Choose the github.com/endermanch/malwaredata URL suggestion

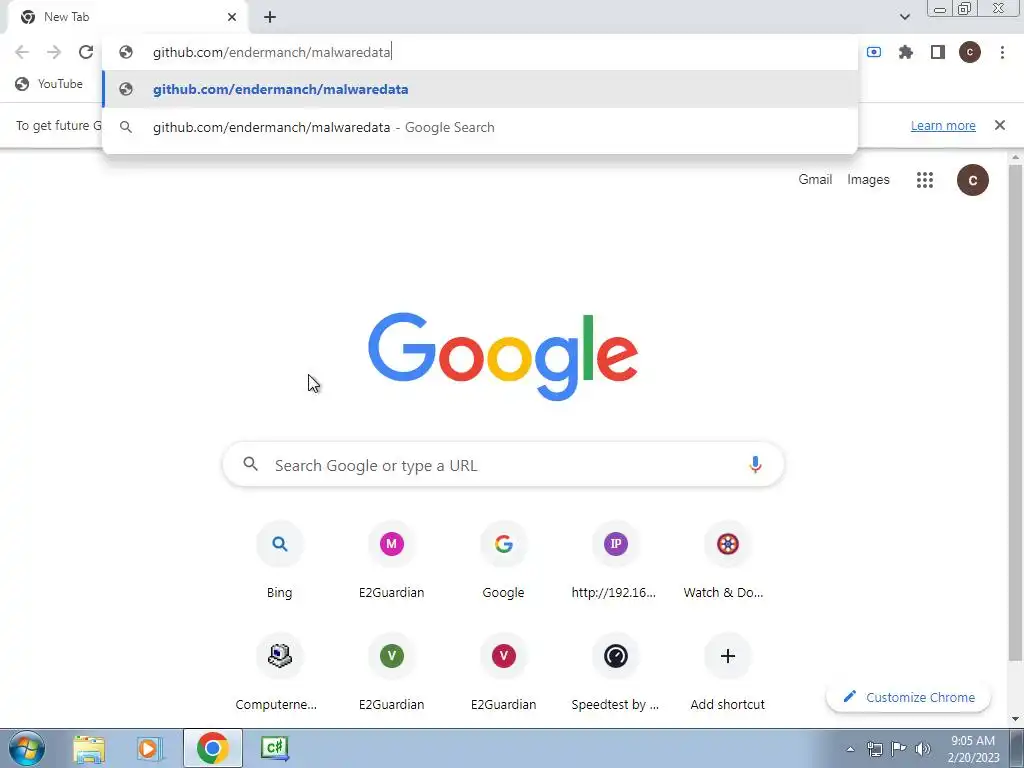tap(480, 89)
